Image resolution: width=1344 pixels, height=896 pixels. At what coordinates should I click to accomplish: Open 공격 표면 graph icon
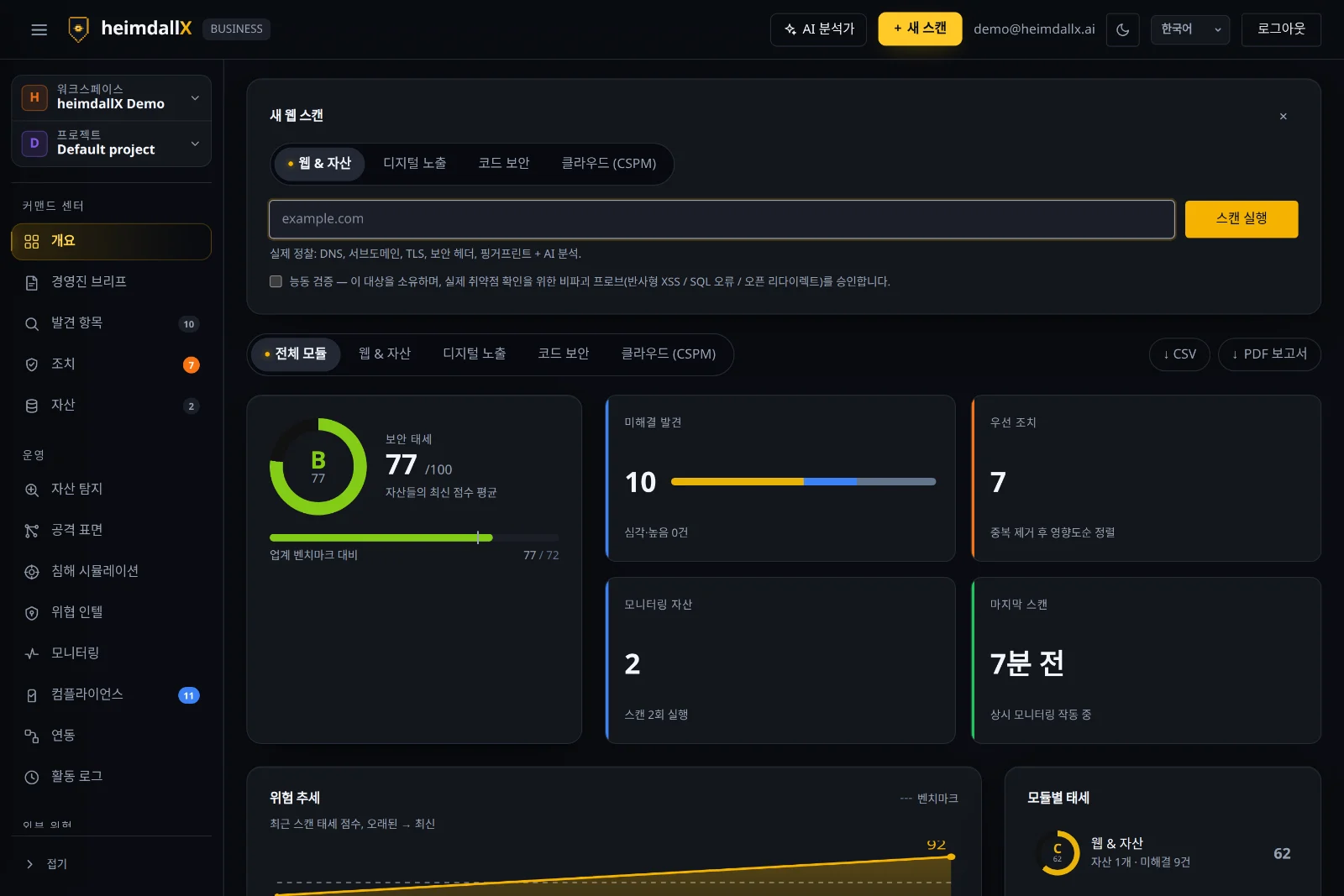[32, 531]
